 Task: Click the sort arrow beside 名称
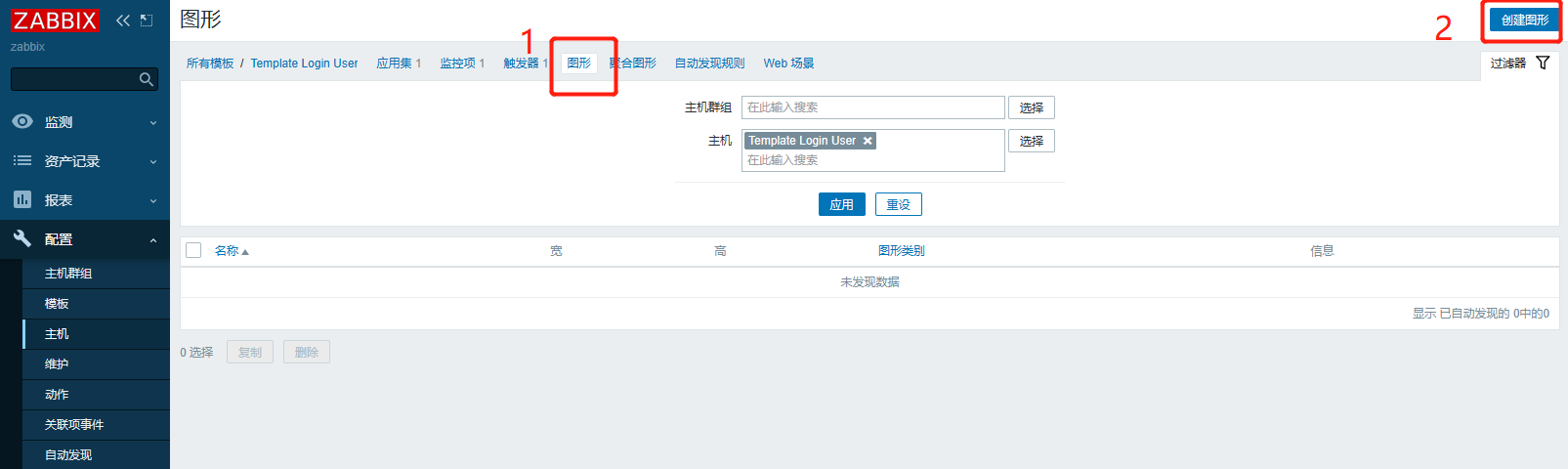pyautogui.click(x=245, y=252)
